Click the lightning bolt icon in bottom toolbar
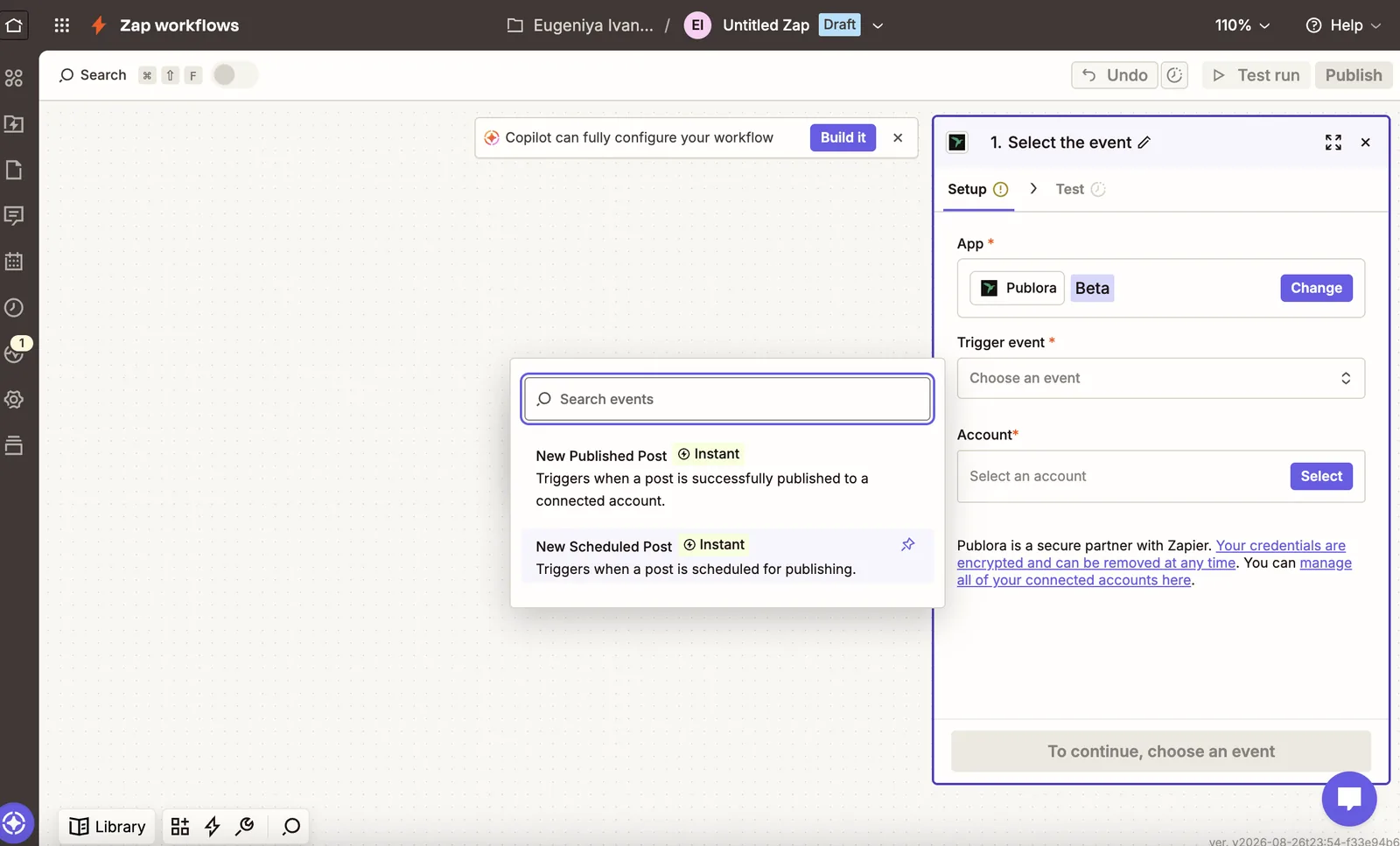The image size is (1400, 846). [x=213, y=827]
